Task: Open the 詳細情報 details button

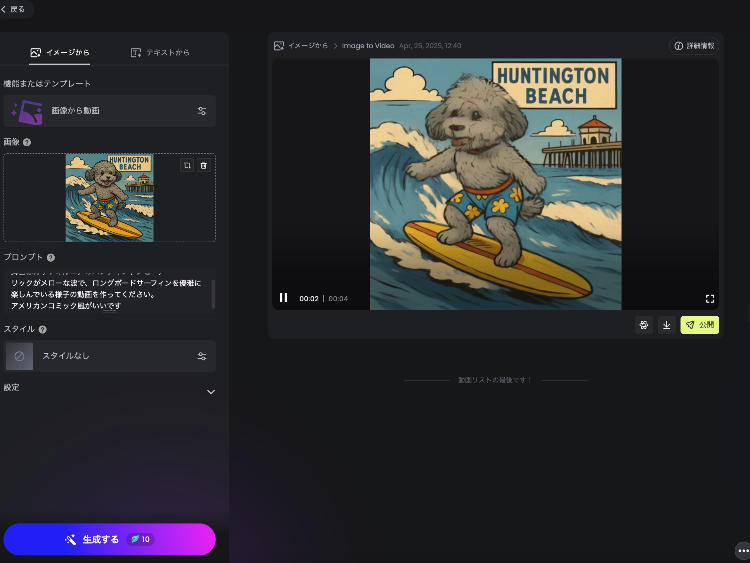Action: (x=694, y=46)
